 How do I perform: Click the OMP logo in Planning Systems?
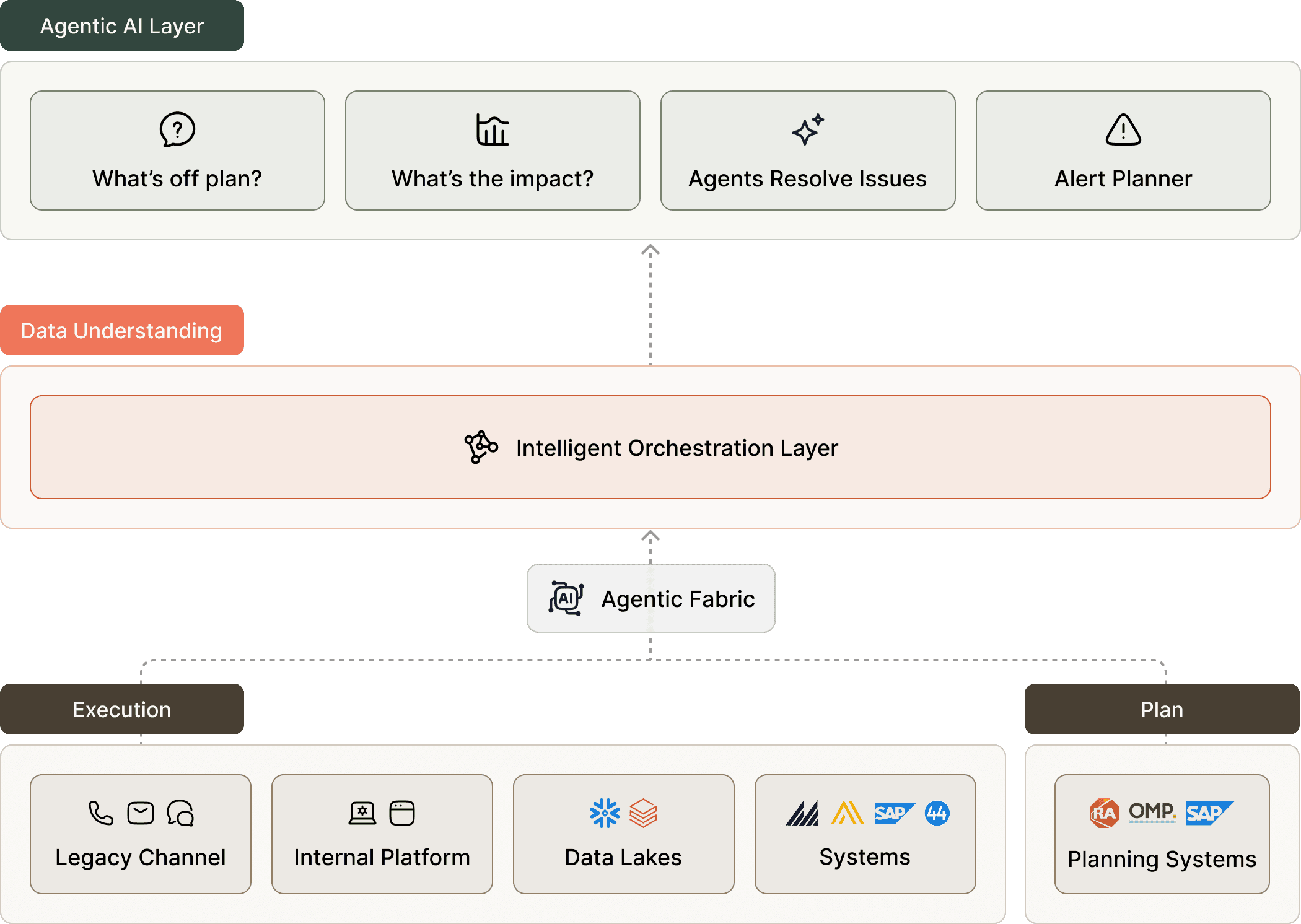click(x=1152, y=812)
